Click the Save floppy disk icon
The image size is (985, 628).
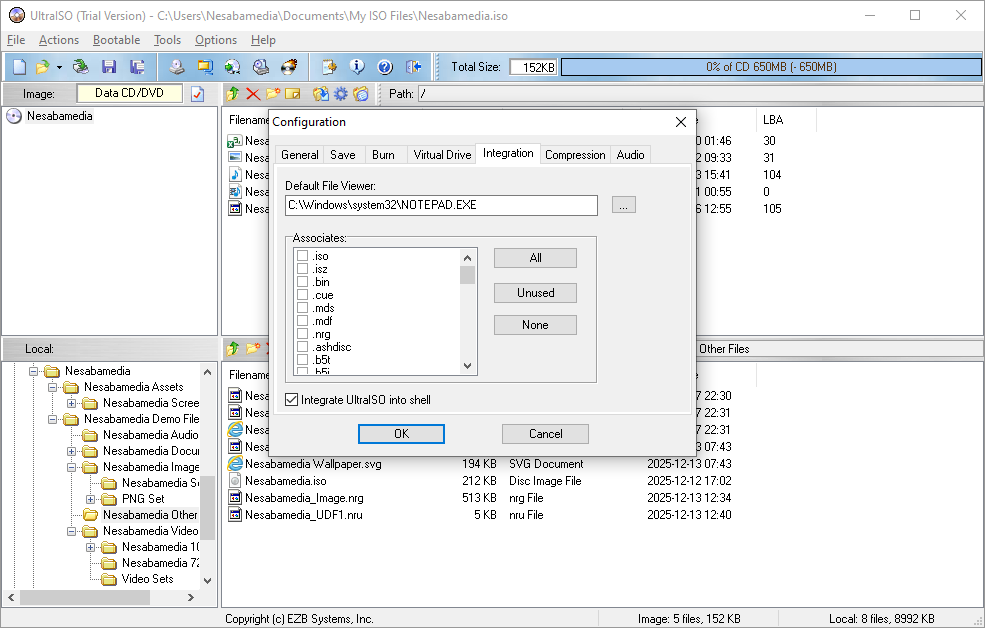coord(109,67)
